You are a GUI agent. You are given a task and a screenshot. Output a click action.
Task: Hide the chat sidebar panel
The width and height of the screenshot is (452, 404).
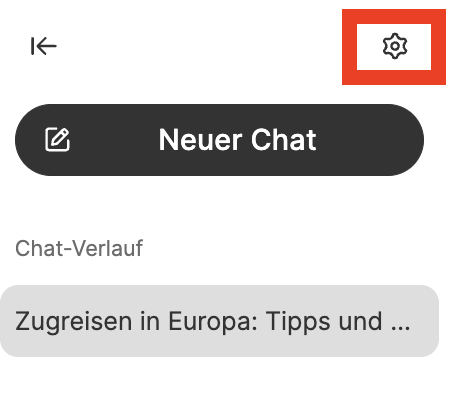pyautogui.click(x=44, y=46)
